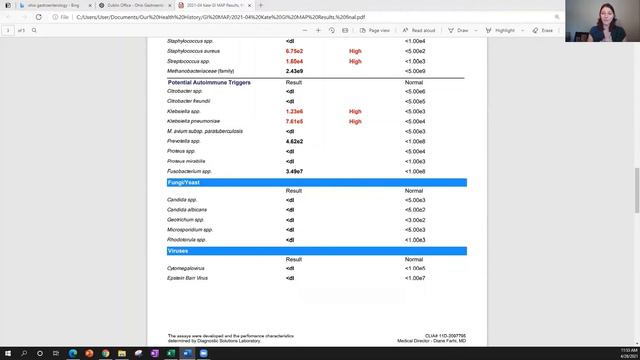Click the Viruses section header

point(317,251)
